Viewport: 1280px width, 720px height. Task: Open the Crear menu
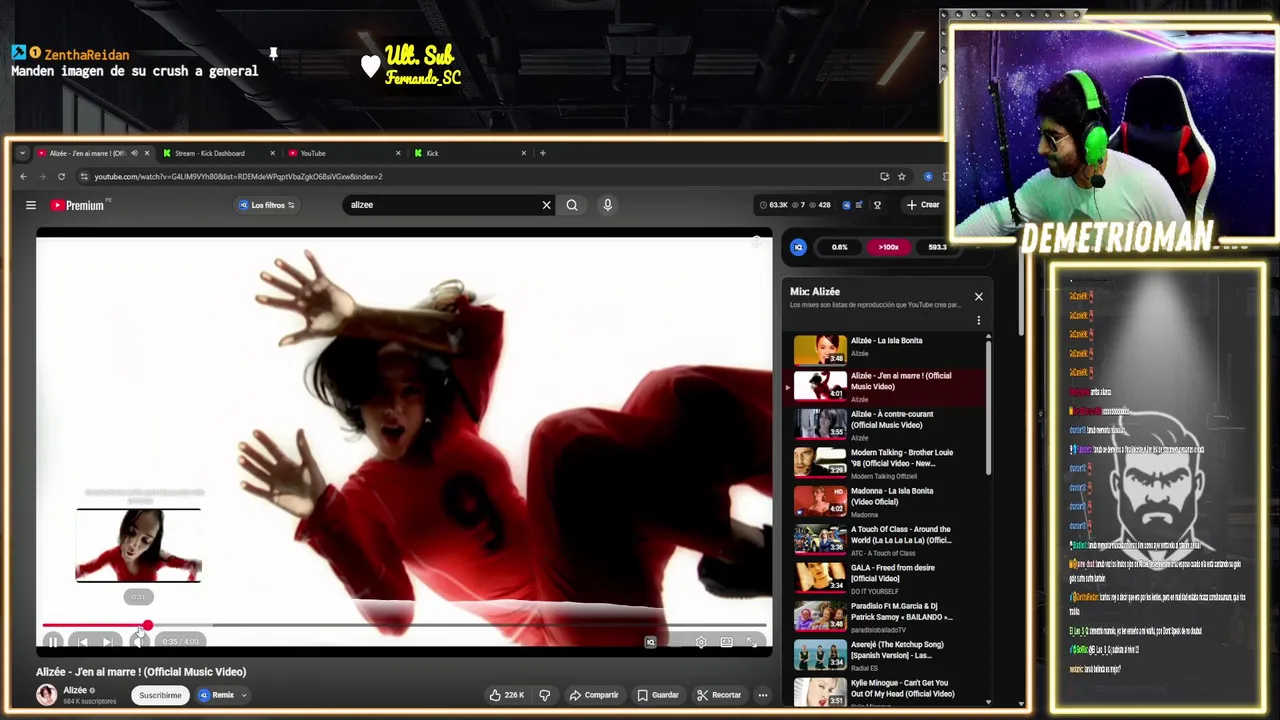[x=923, y=205]
